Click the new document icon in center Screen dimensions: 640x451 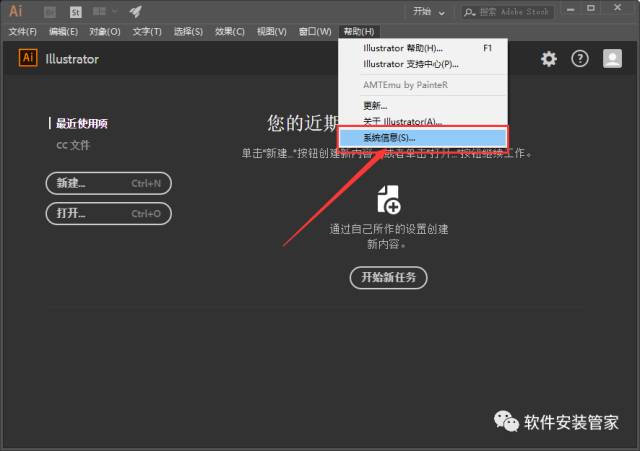[x=389, y=199]
